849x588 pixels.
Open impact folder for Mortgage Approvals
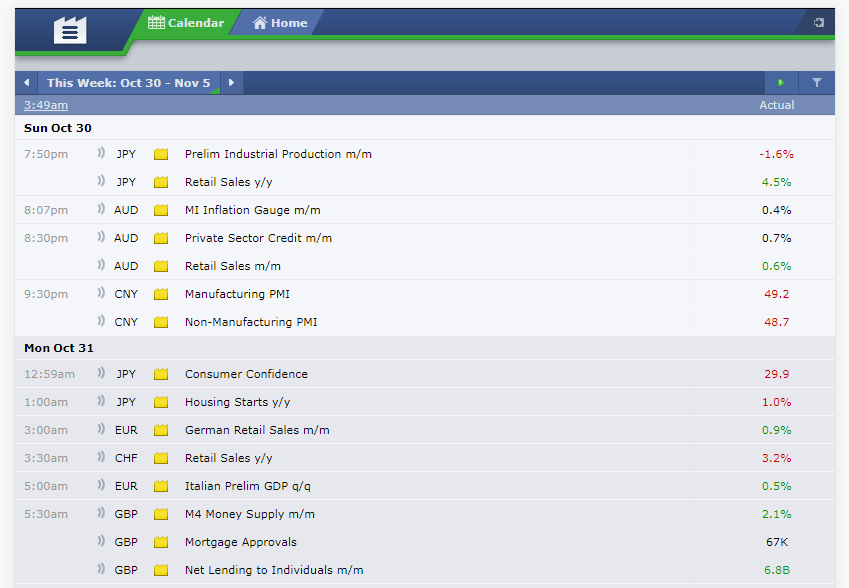[x=161, y=543]
